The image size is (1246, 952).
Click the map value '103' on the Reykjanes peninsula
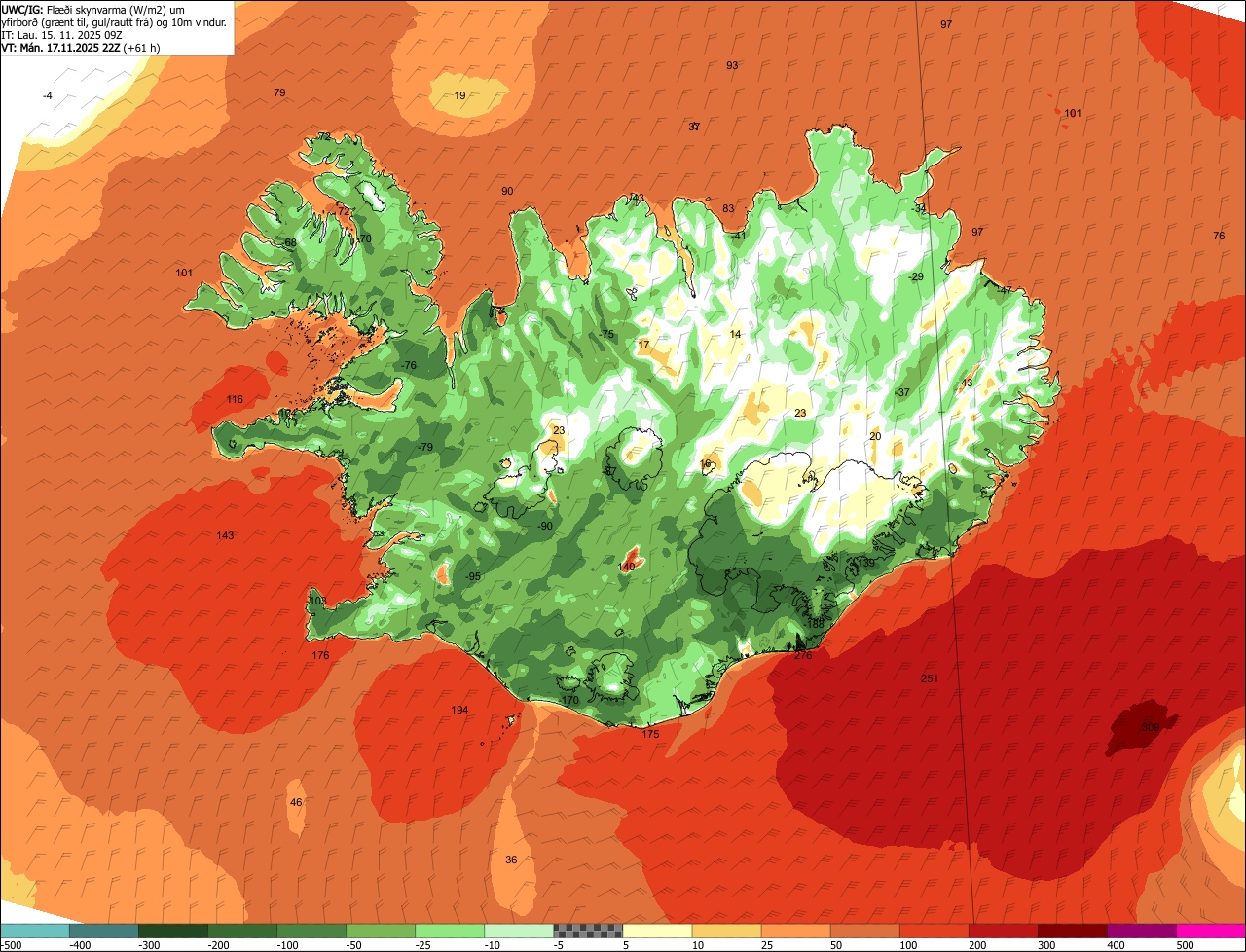pos(317,601)
